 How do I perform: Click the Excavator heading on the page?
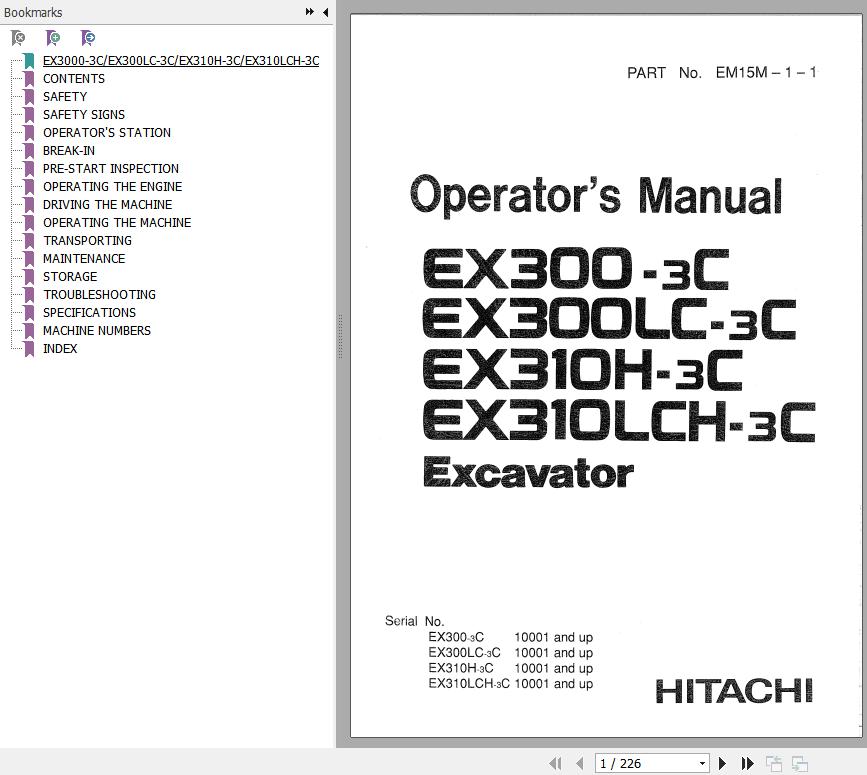528,473
